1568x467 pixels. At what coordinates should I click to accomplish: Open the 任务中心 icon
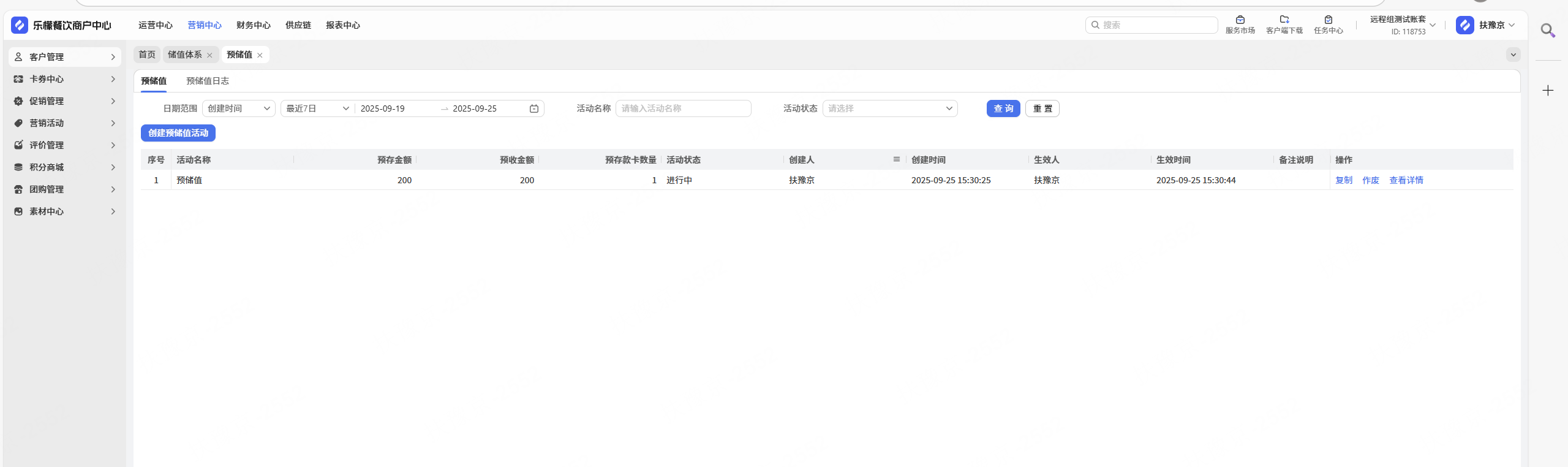1329,20
